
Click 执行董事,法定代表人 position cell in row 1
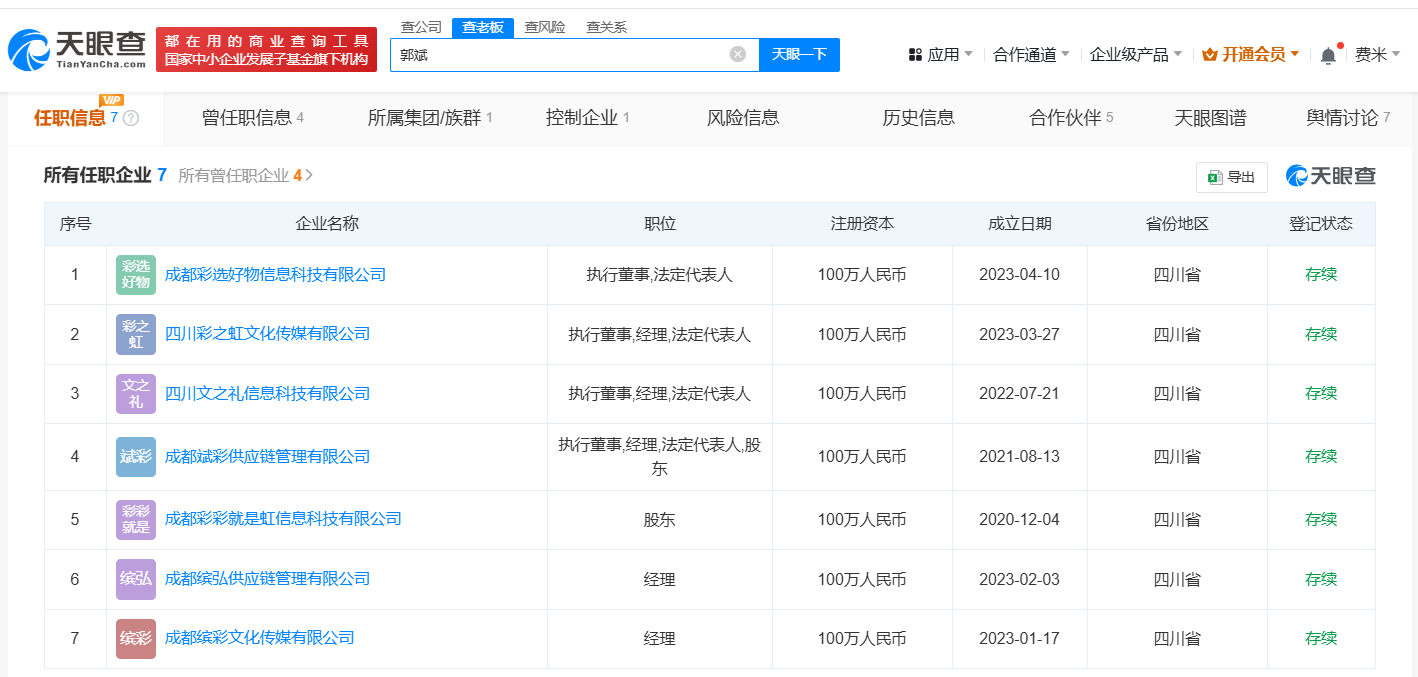pyautogui.click(x=660, y=275)
